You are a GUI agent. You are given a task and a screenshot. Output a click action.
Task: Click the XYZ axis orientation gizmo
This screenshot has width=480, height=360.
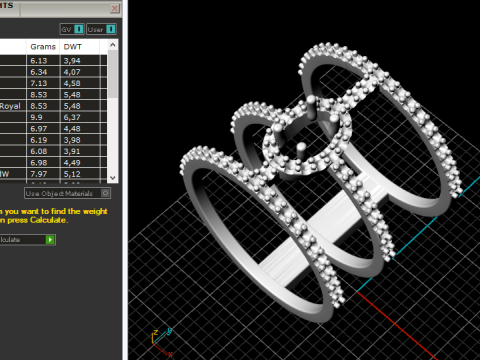[x=162, y=342]
